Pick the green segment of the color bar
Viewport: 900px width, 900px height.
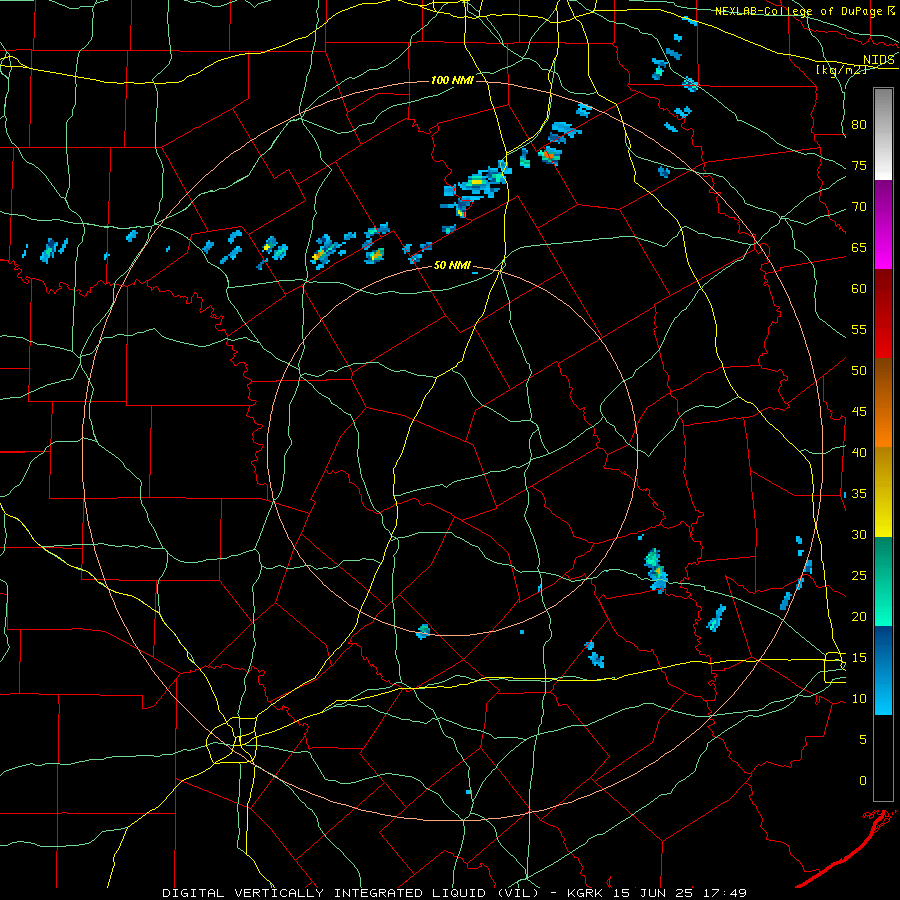(x=883, y=581)
